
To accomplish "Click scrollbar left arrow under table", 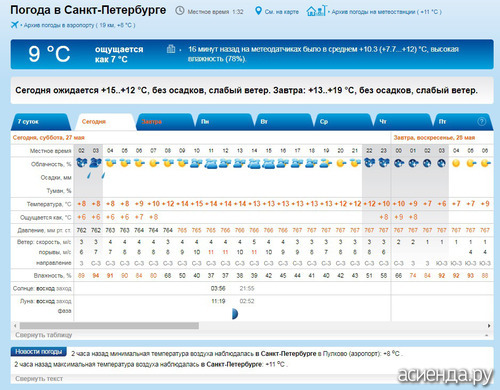I will (15, 326).
